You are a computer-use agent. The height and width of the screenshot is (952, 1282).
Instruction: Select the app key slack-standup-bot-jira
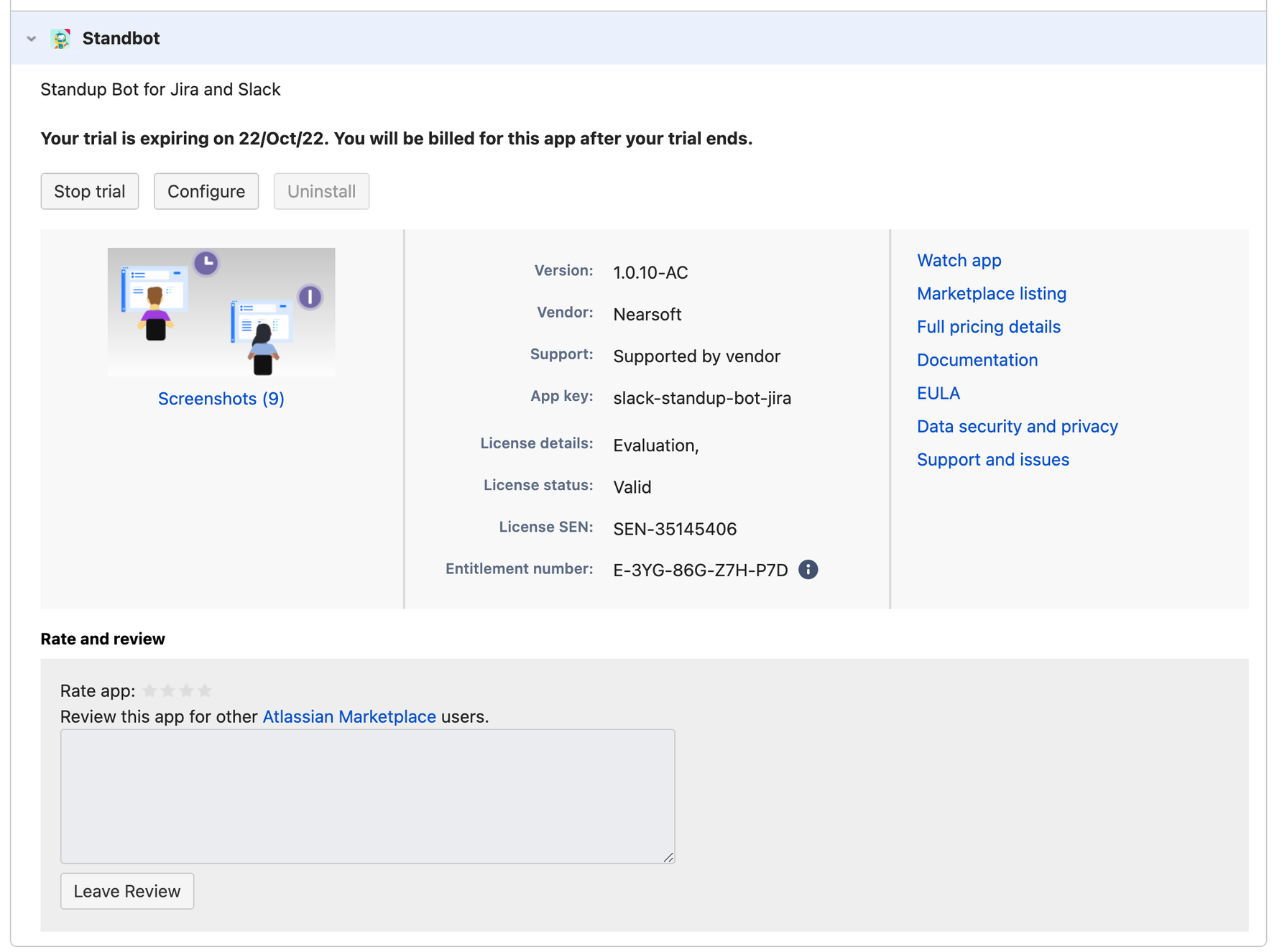click(x=702, y=398)
